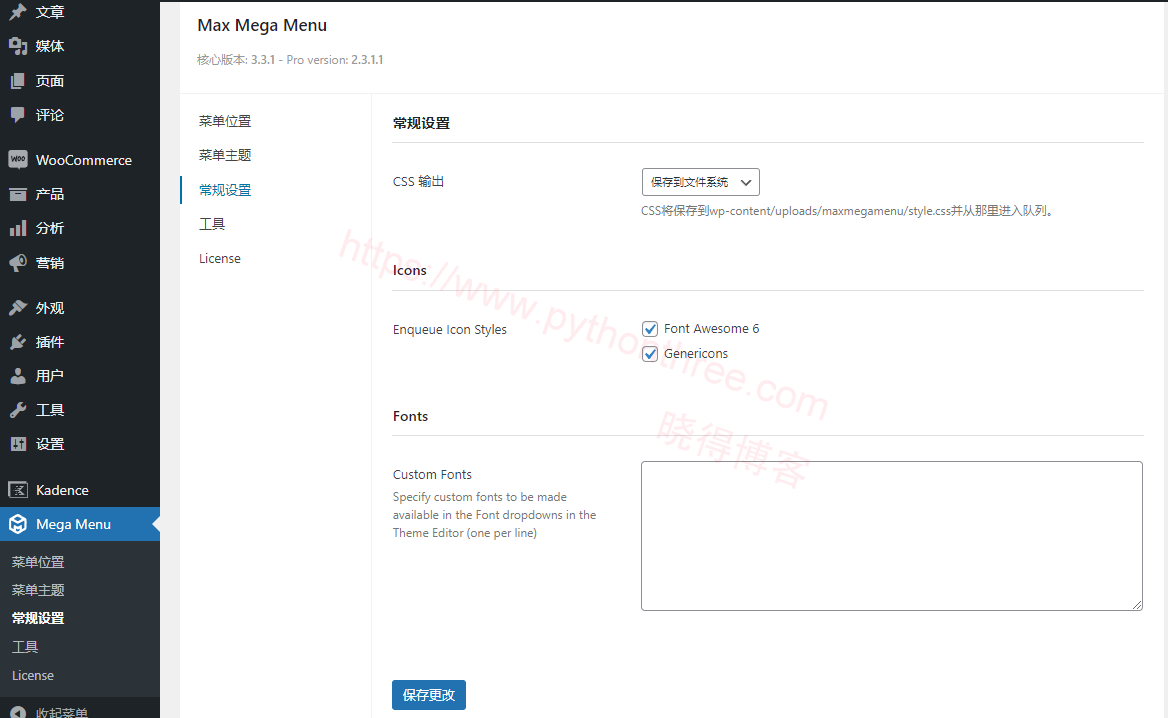Toggle Font Awesome 6 icon styles off
1168x718 pixels.
point(650,328)
